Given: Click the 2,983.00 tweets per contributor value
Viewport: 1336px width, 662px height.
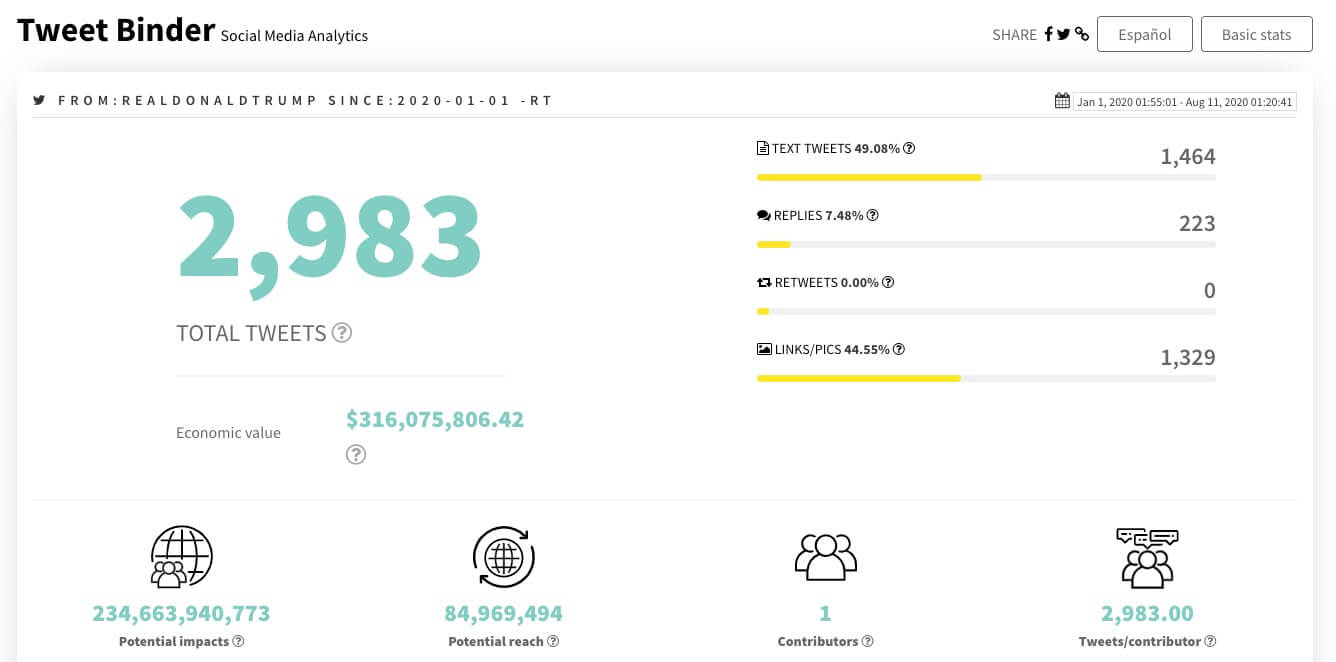Looking at the screenshot, I should [1148, 613].
